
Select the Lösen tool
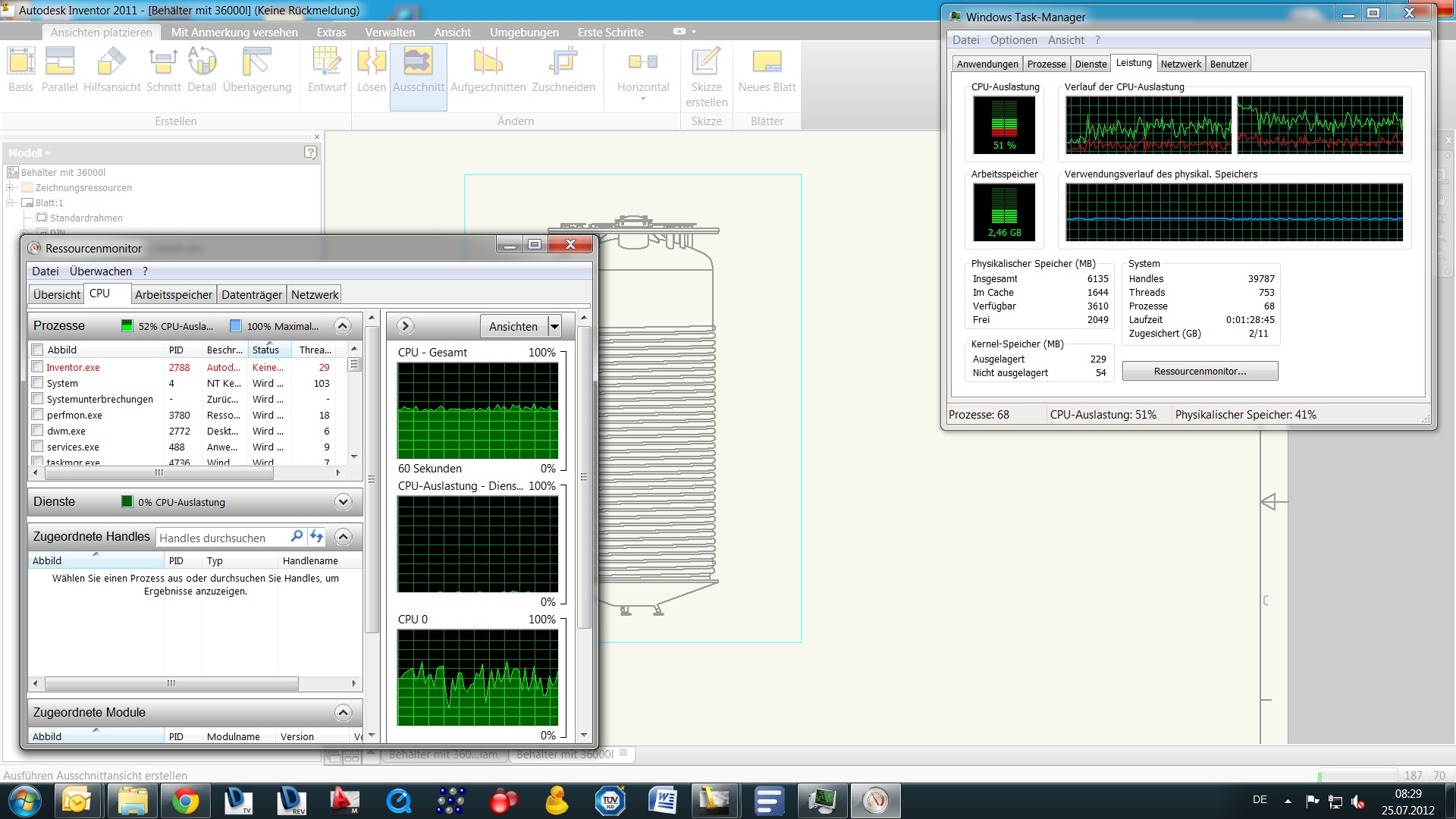point(372,70)
